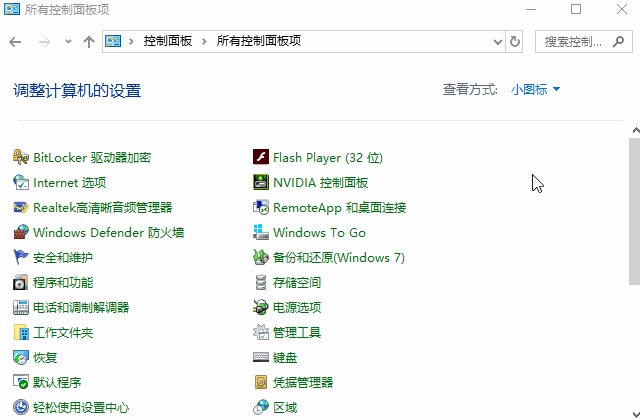Open the 查看方式 小图标 dropdown
This screenshot has height=420, width=640.
(535, 90)
